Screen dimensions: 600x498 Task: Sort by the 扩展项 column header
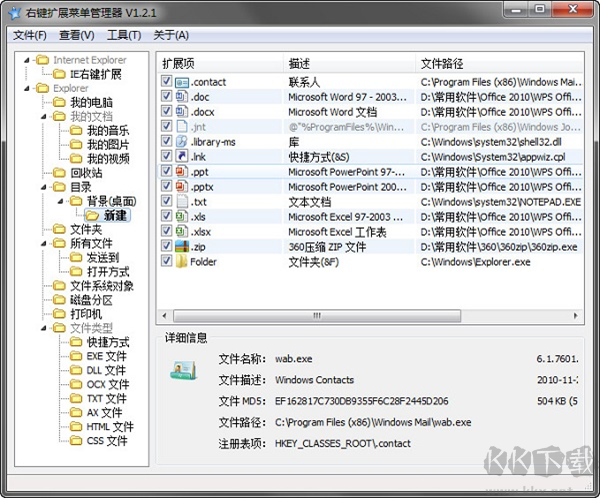pos(220,63)
